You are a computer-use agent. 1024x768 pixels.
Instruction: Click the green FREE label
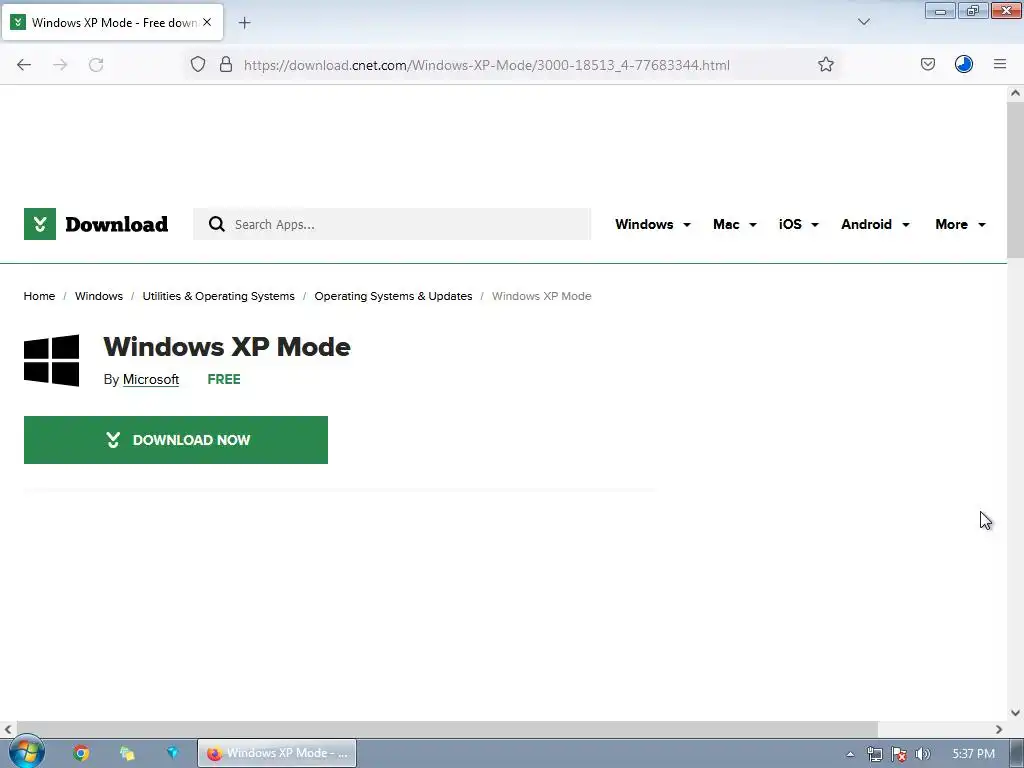coord(224,379)
